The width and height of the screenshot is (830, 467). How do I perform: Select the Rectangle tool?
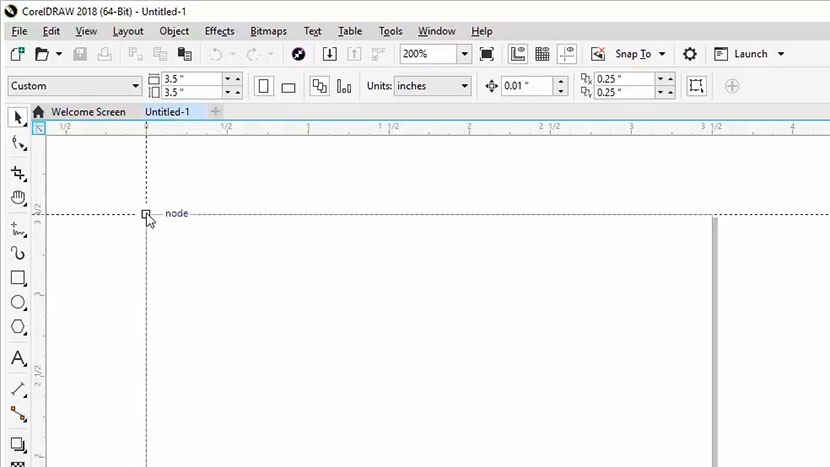(x=18, y=278)
